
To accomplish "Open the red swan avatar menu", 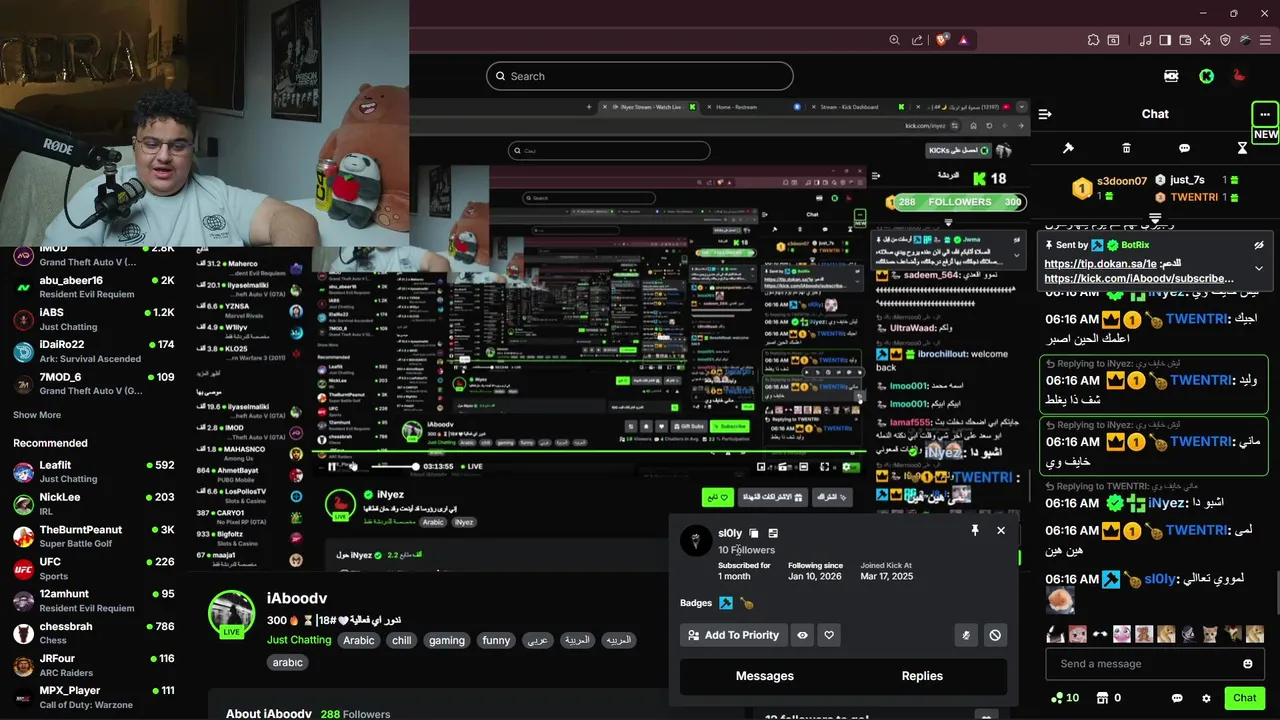I will [x=1241, y=76].
